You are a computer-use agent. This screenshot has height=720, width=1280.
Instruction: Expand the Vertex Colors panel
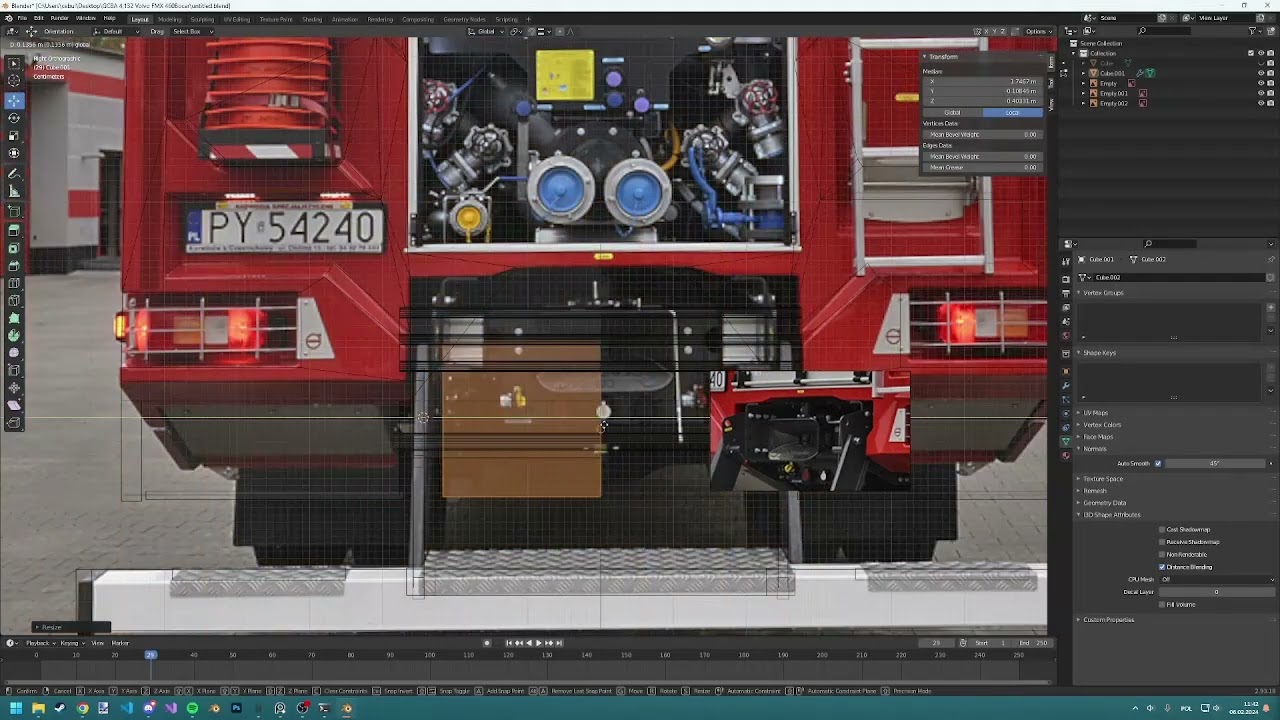tap(1102, 425)
